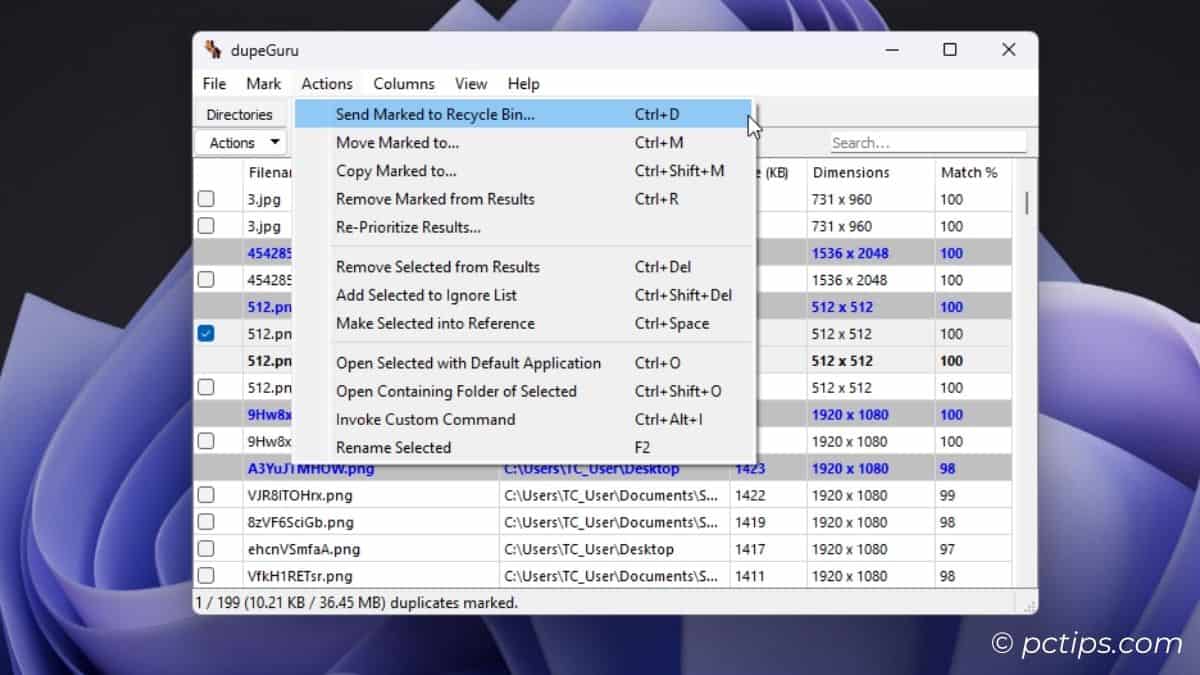Open the Actions dropdown below Directories
This screenshot has height=675, width=1200.
240,142
